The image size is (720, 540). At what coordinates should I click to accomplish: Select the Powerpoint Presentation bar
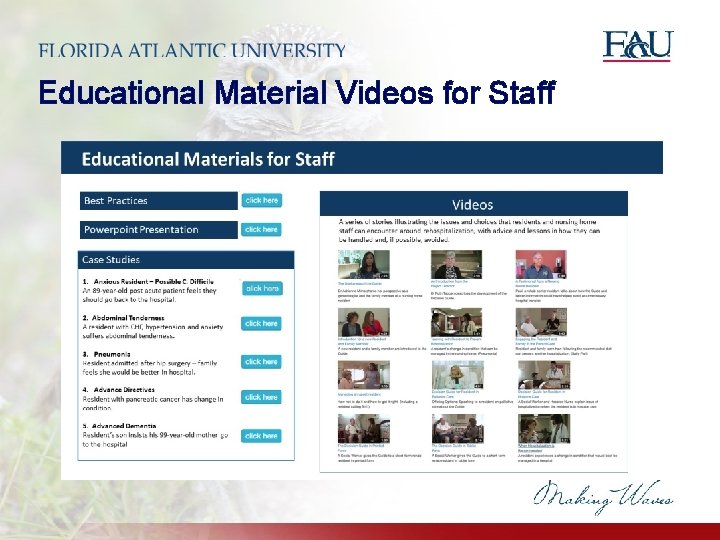(x=159, y=230)
